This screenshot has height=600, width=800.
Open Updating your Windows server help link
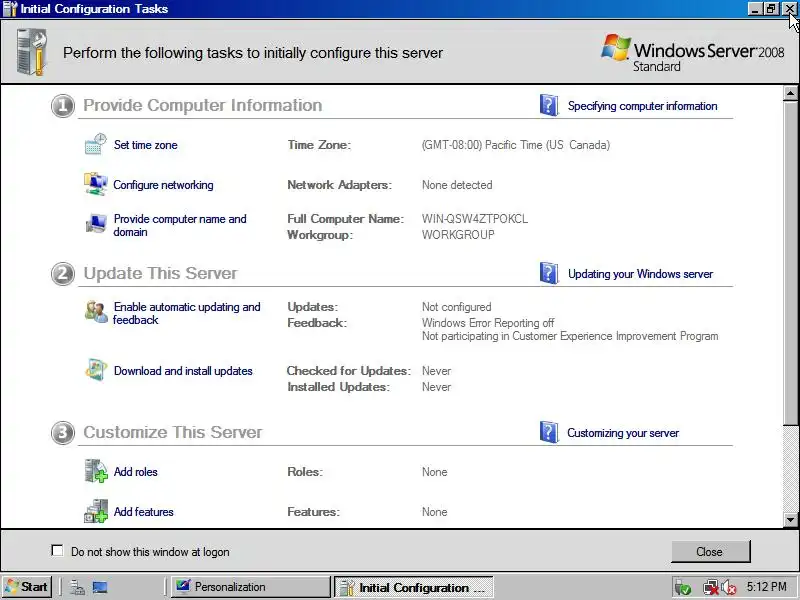pos(640,274)
